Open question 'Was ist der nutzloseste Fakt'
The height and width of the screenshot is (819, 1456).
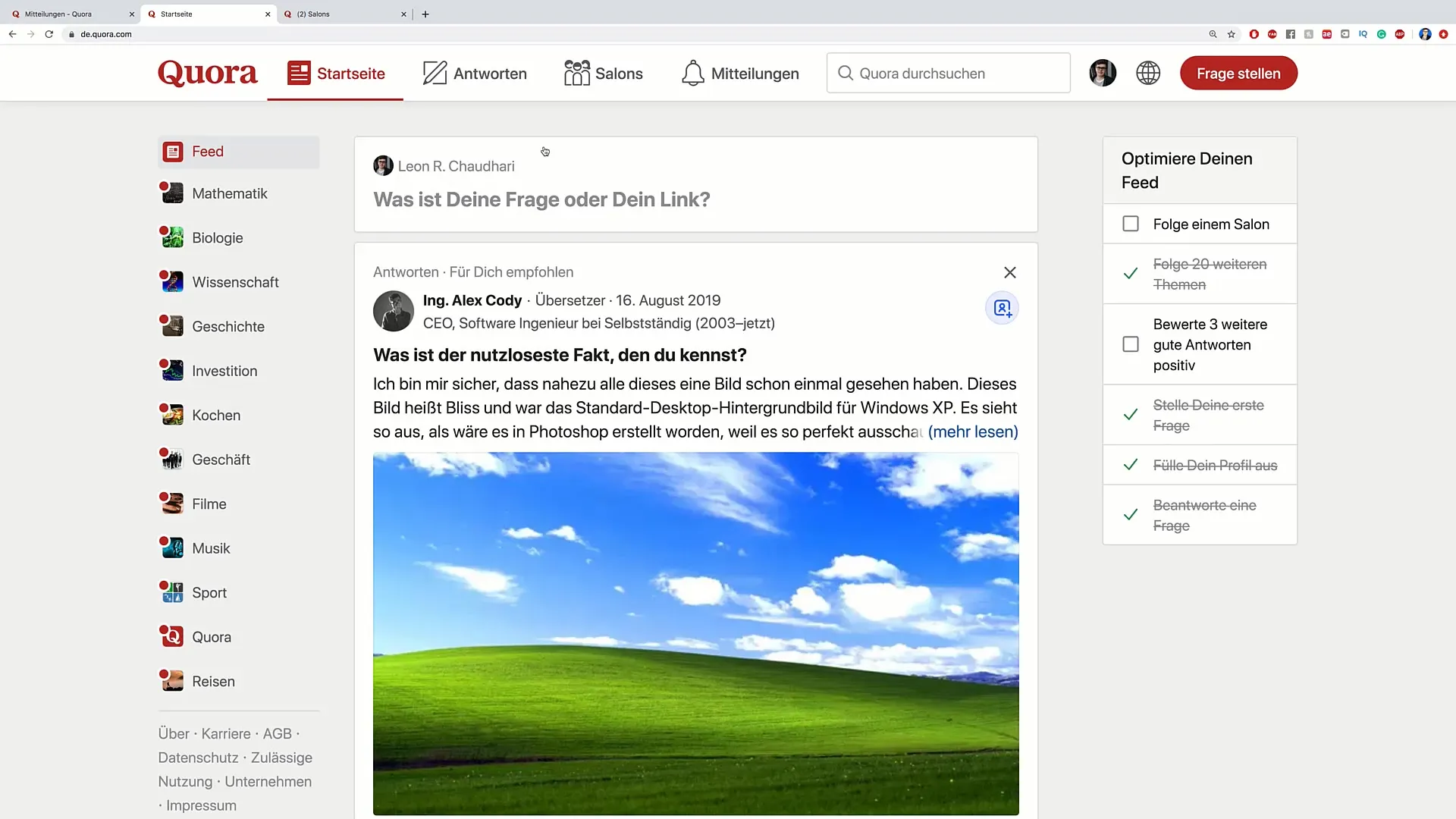560,355
